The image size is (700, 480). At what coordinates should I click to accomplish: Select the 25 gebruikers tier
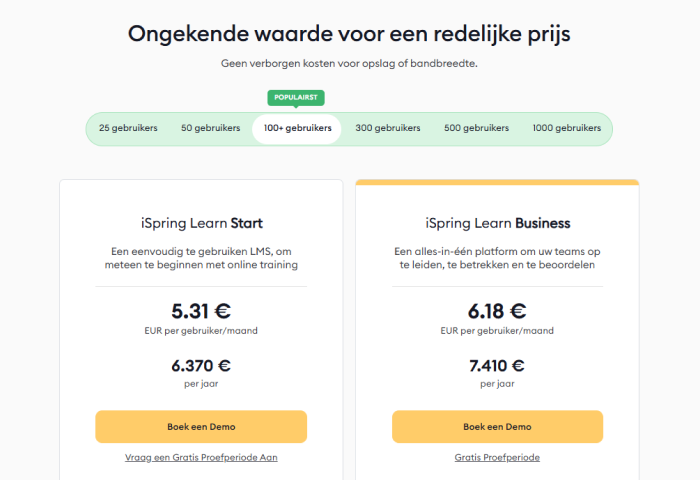128,128
